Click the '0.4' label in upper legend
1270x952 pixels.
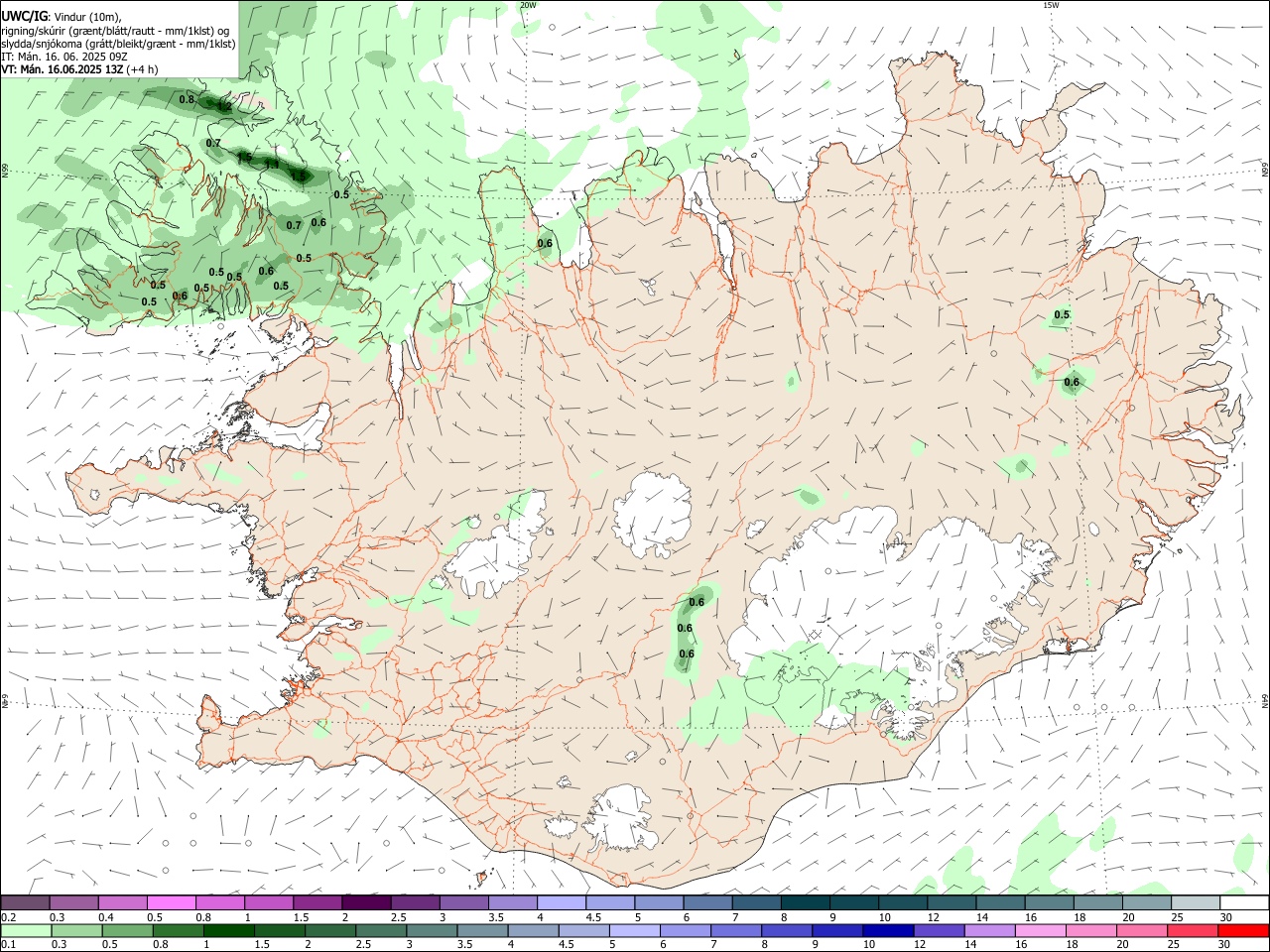tap(106, 917)
